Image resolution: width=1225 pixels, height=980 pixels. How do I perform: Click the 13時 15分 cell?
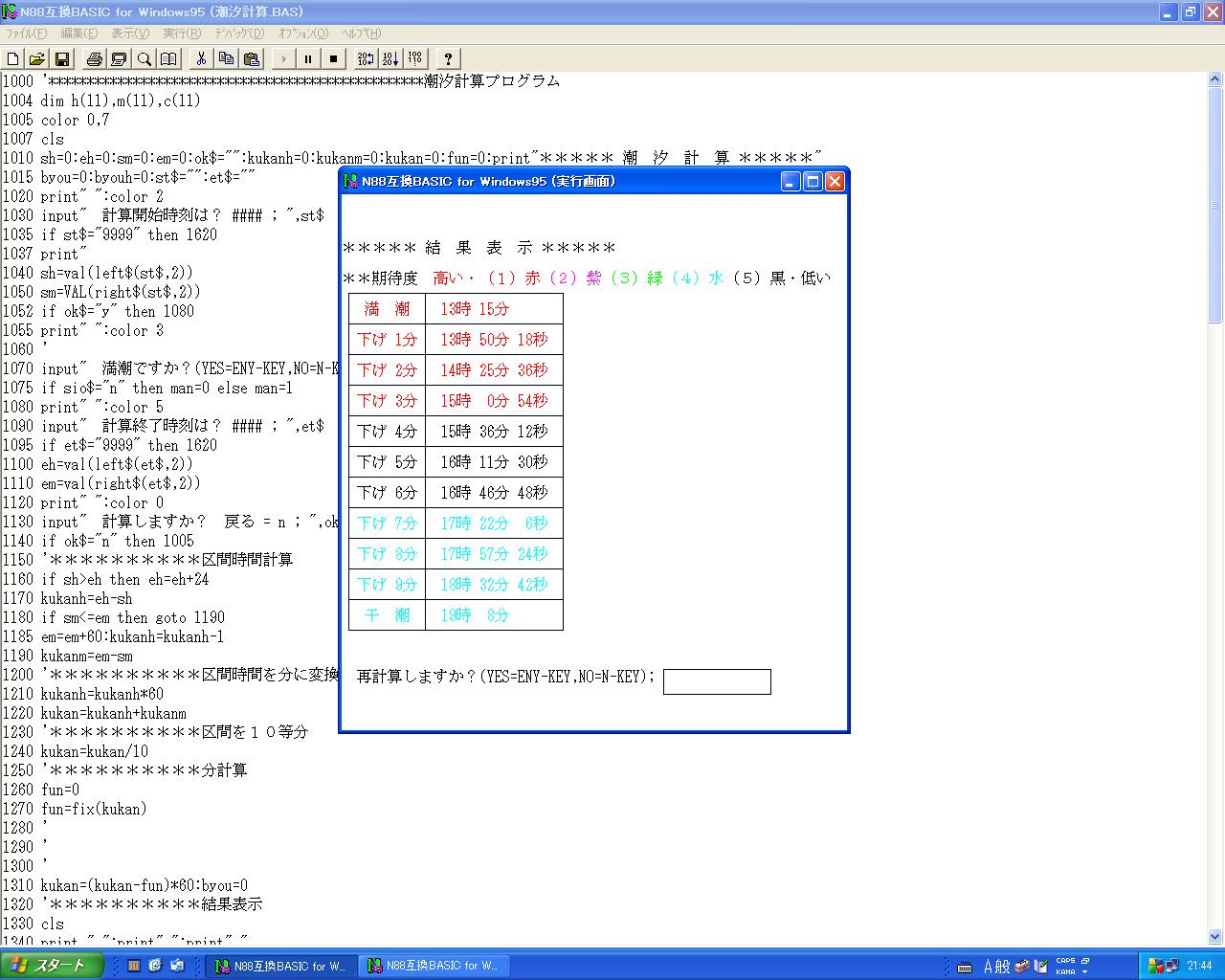(x=494, y=308)
